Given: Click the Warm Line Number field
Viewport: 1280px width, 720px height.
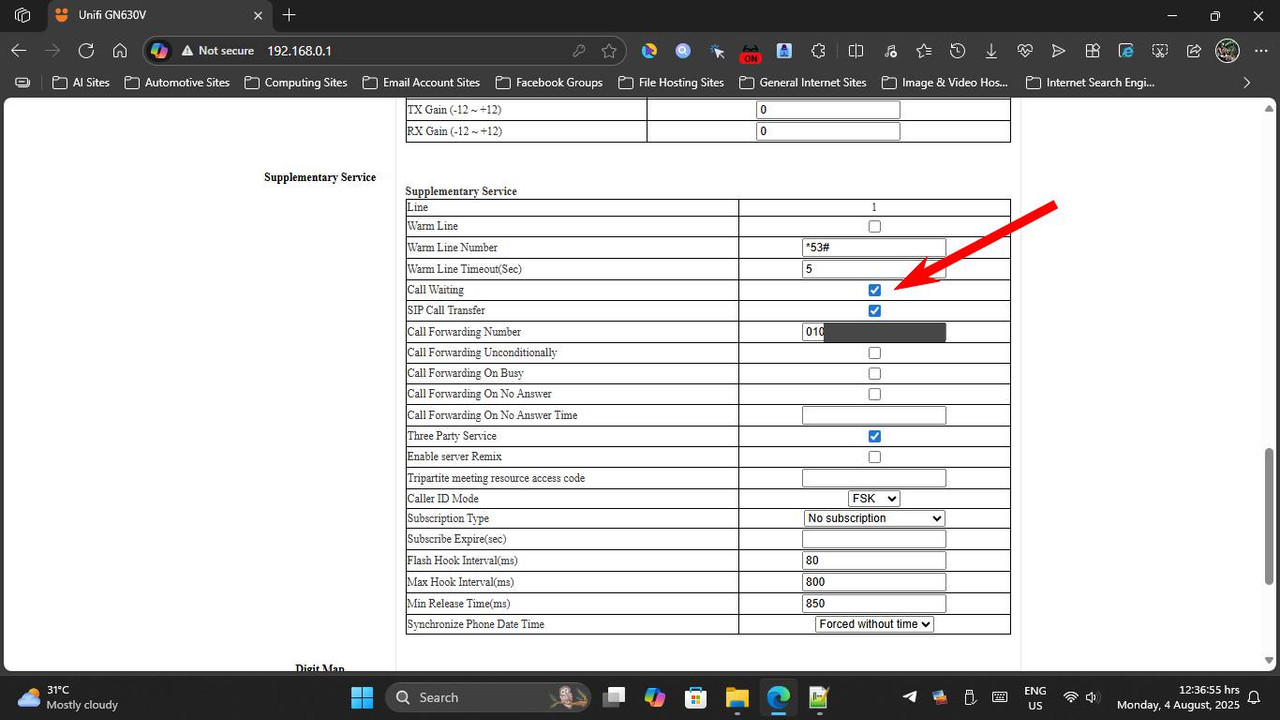Looking at the screenshot, I should tap(874, 248).
